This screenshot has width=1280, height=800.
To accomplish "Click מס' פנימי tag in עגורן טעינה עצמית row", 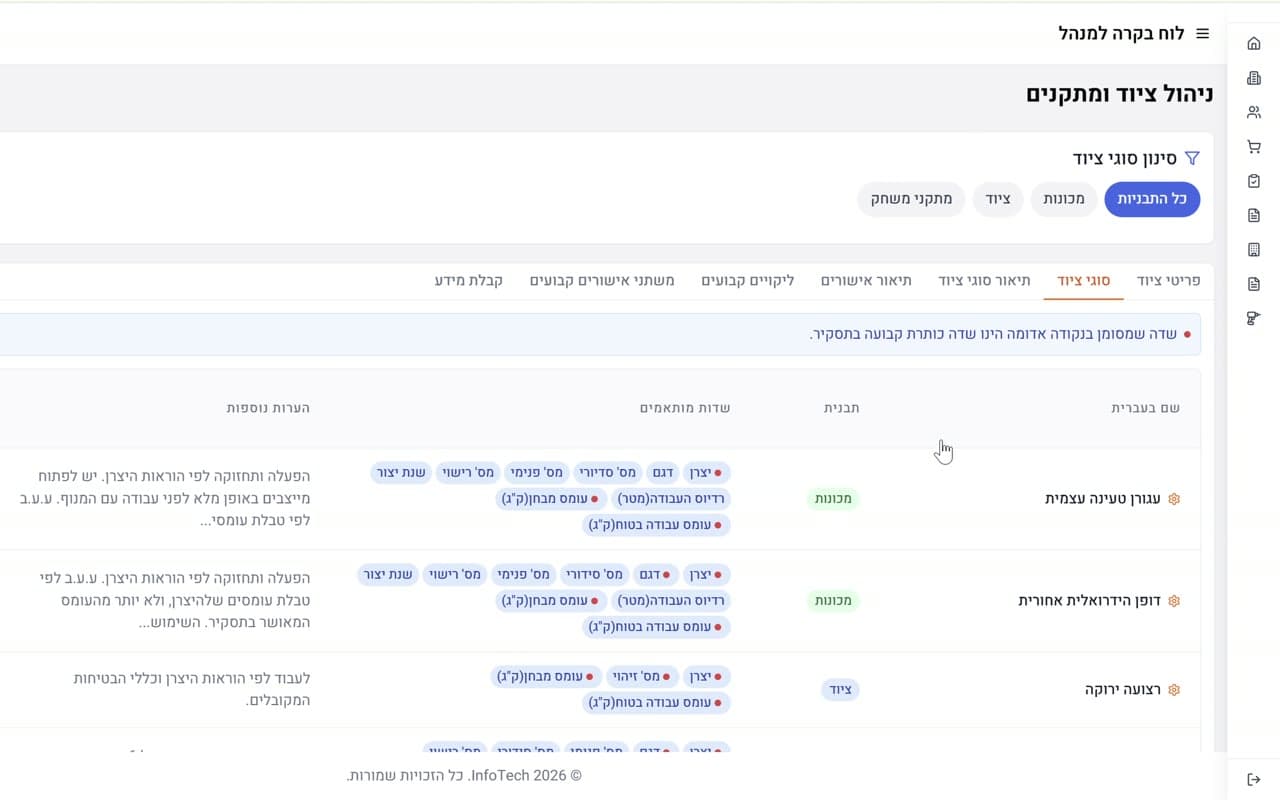I will (x=536, y=472).
